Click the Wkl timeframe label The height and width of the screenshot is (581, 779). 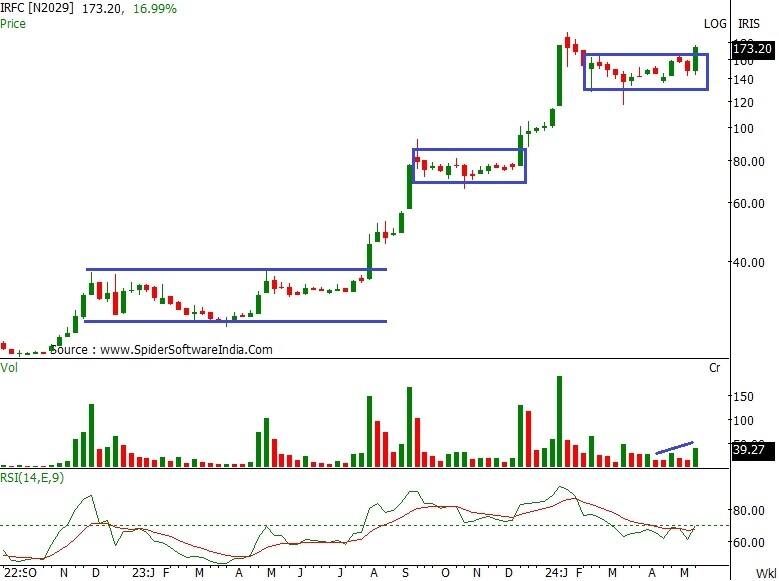767,573
